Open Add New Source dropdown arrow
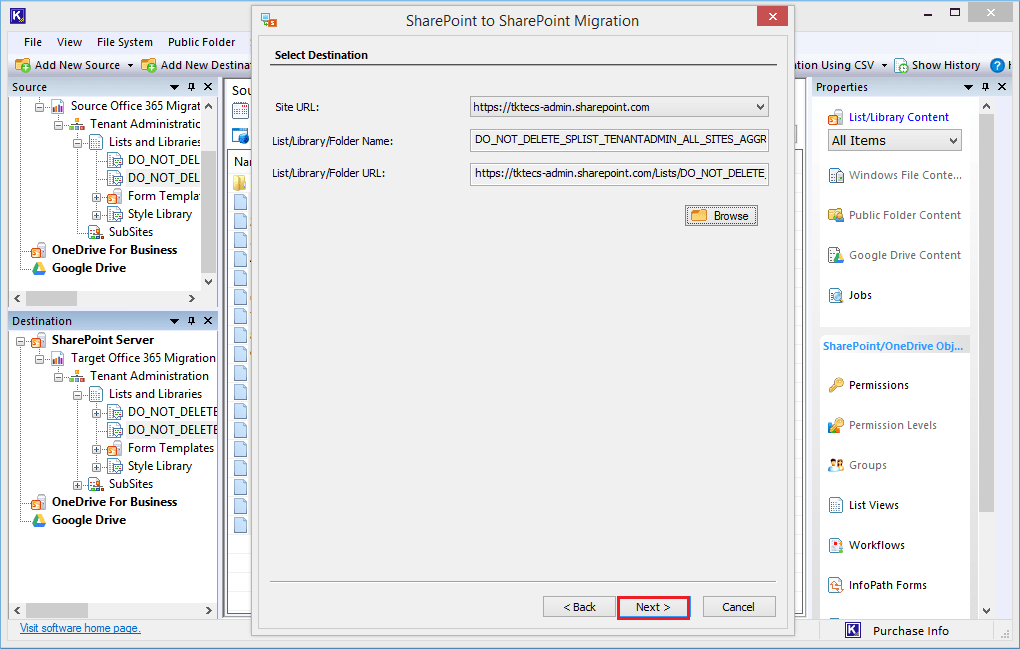 tap(130, 66)
